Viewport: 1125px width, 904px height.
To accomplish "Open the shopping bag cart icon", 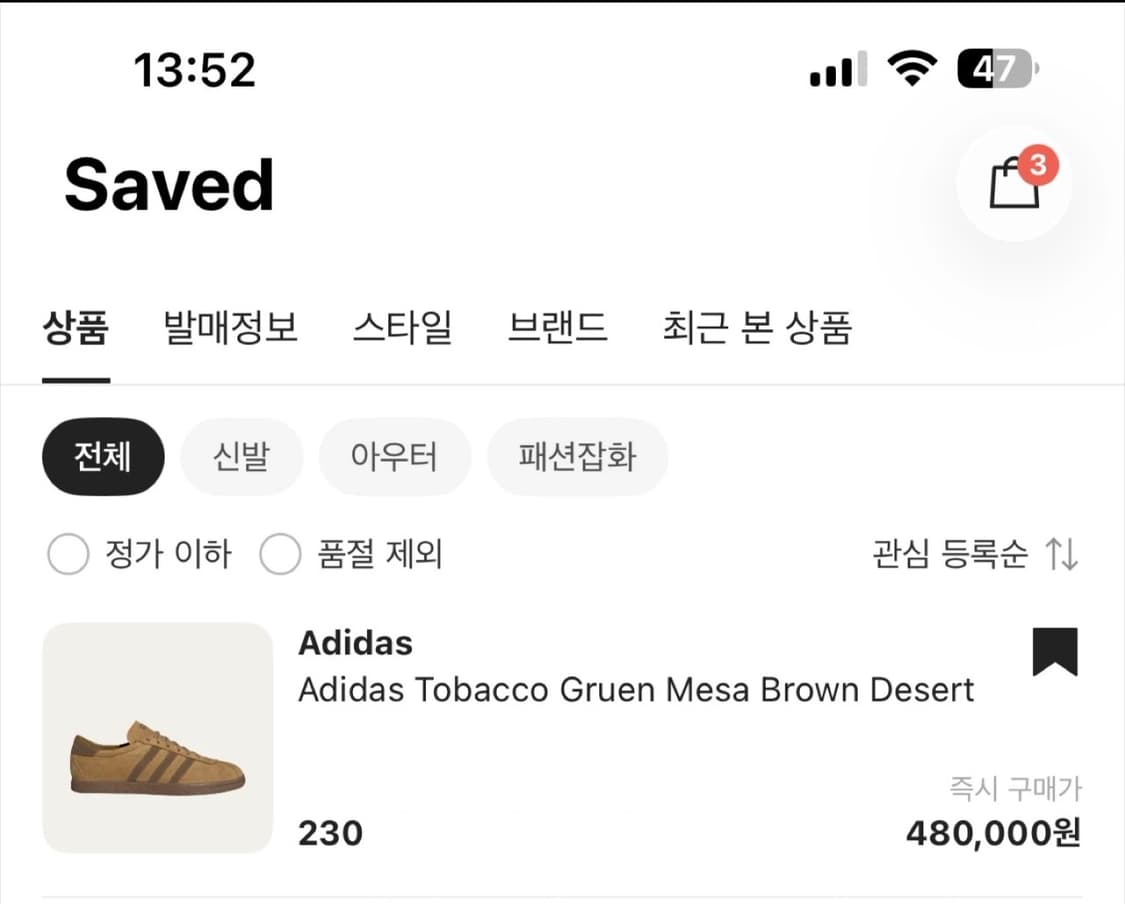I will [x=1014, y=186].
